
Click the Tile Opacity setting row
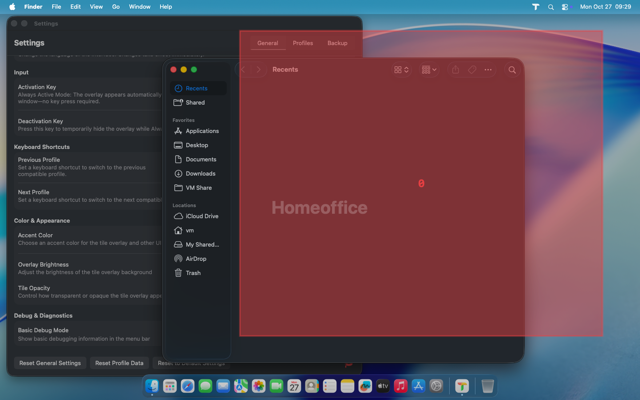click(89, 292)
